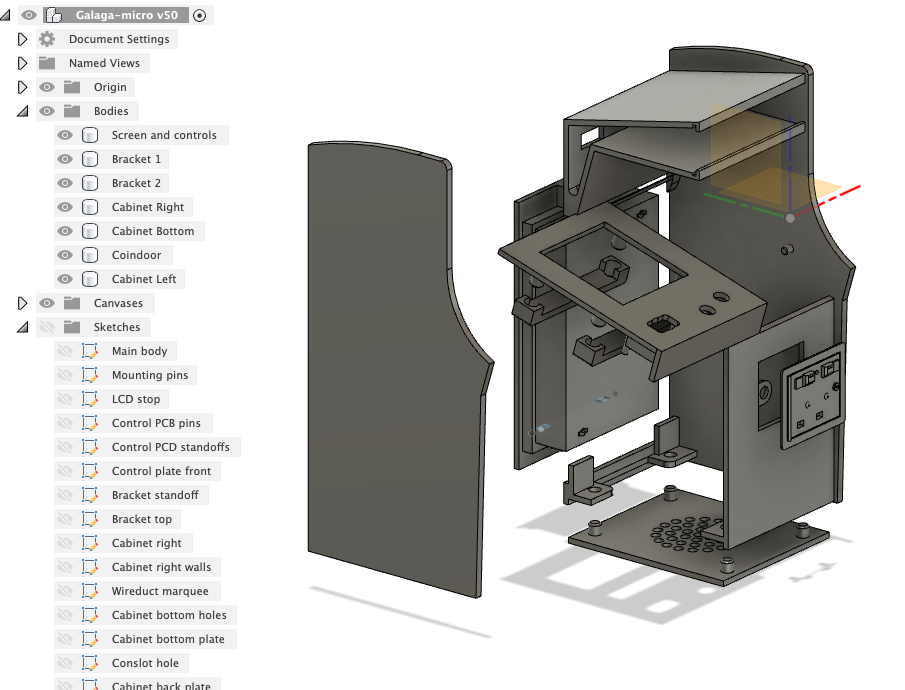Screen dimensions: 905x690
Task: Select the Main body sketch
Action: click(x=139, y=351)
